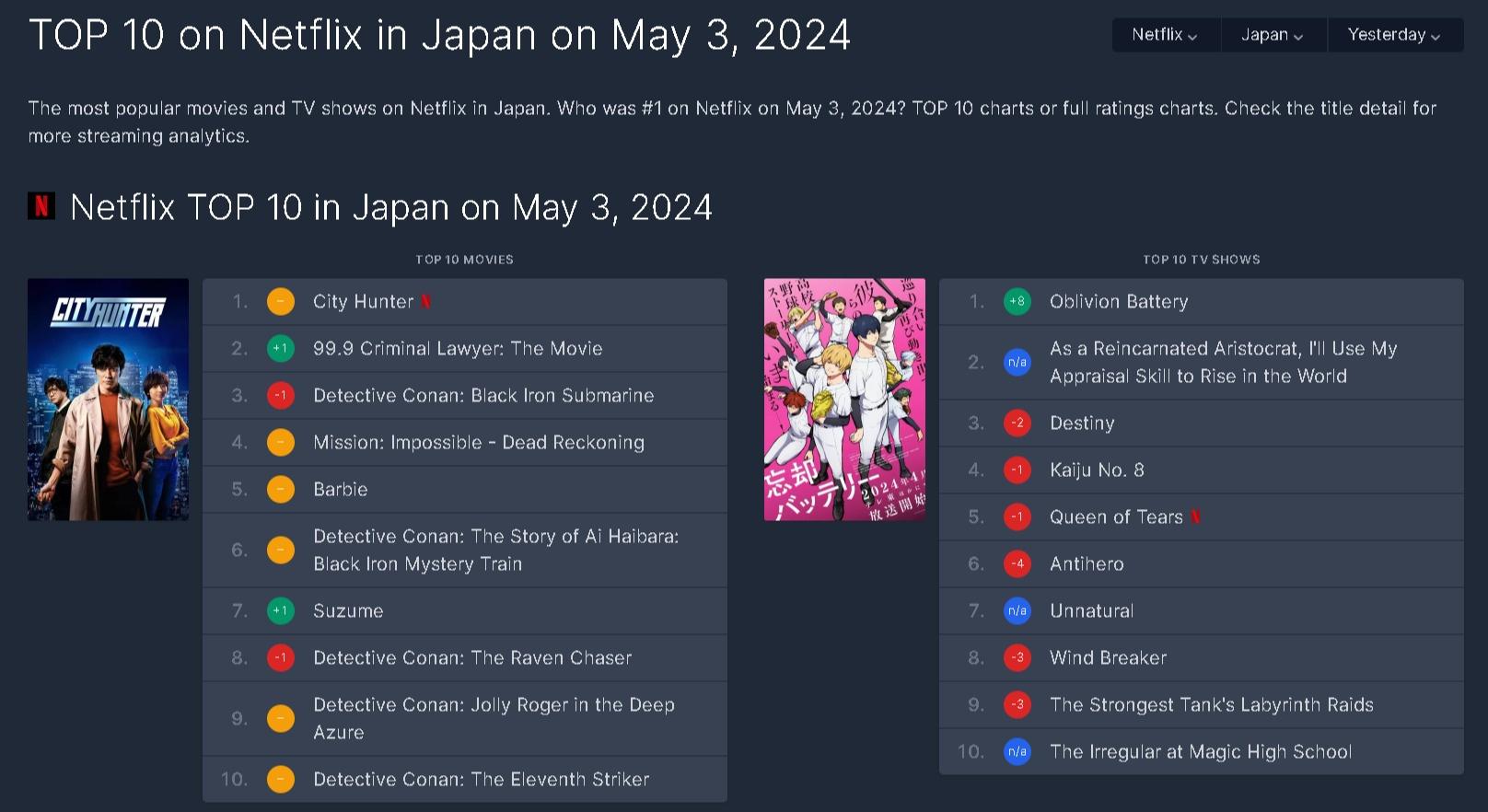The height and width of the screenshot is (812, 1488).
Task: Open the Queen of Tears title
Action: (1116, 517)
